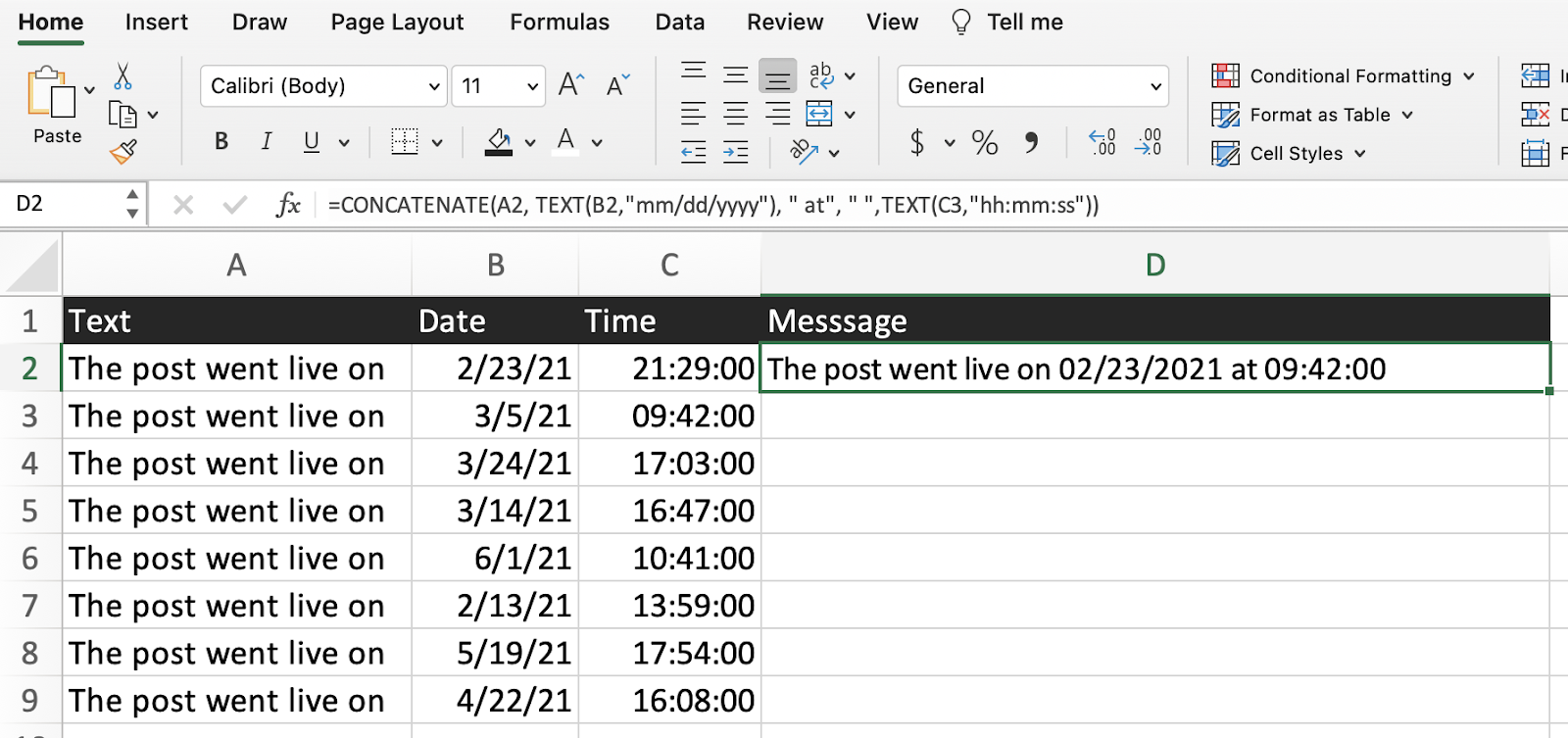
Task: Toggle Bold formatting
Action: (221, 142)
